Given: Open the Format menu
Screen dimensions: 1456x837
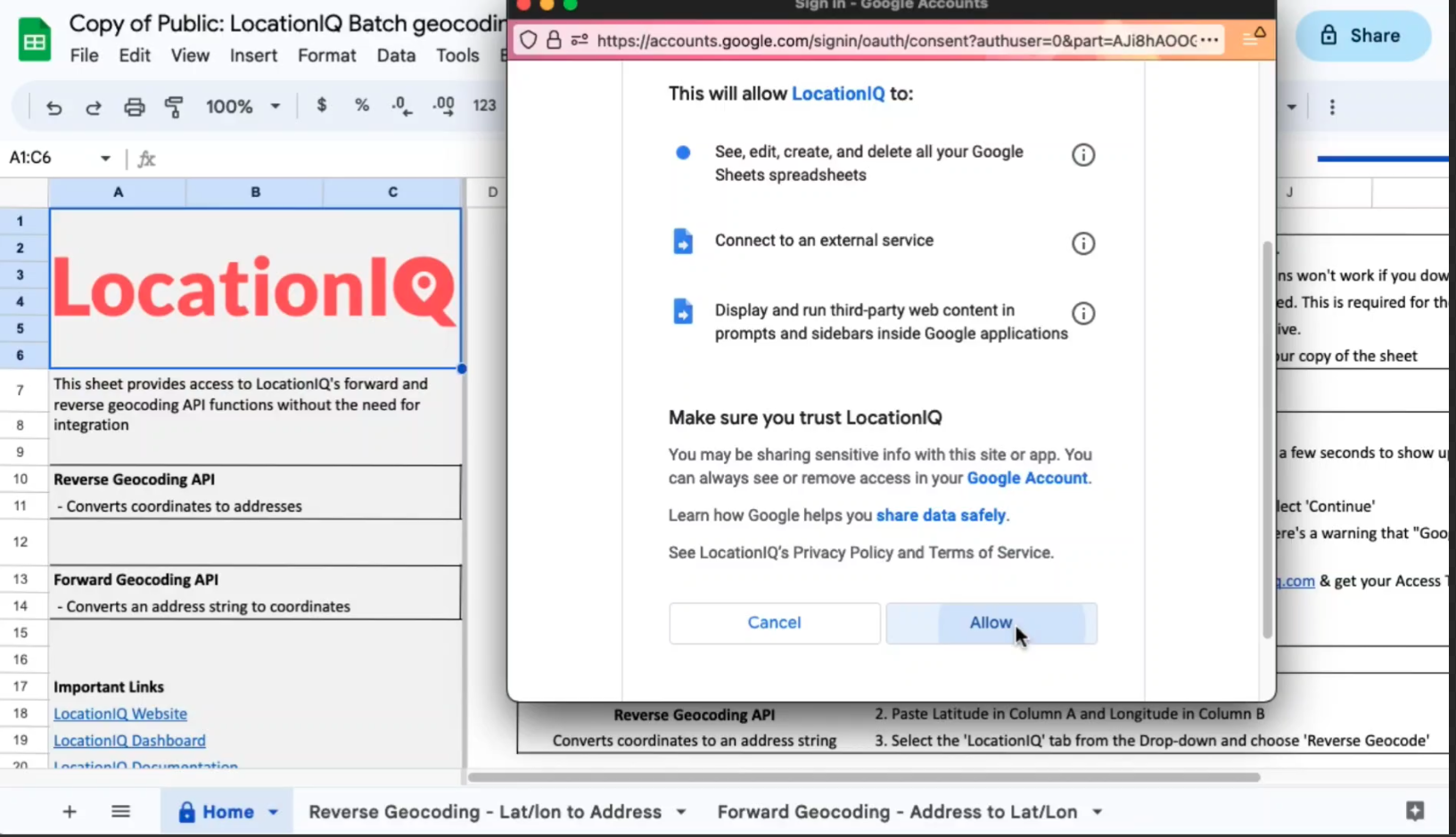Looking at the screenshot, I should [326, 55].
